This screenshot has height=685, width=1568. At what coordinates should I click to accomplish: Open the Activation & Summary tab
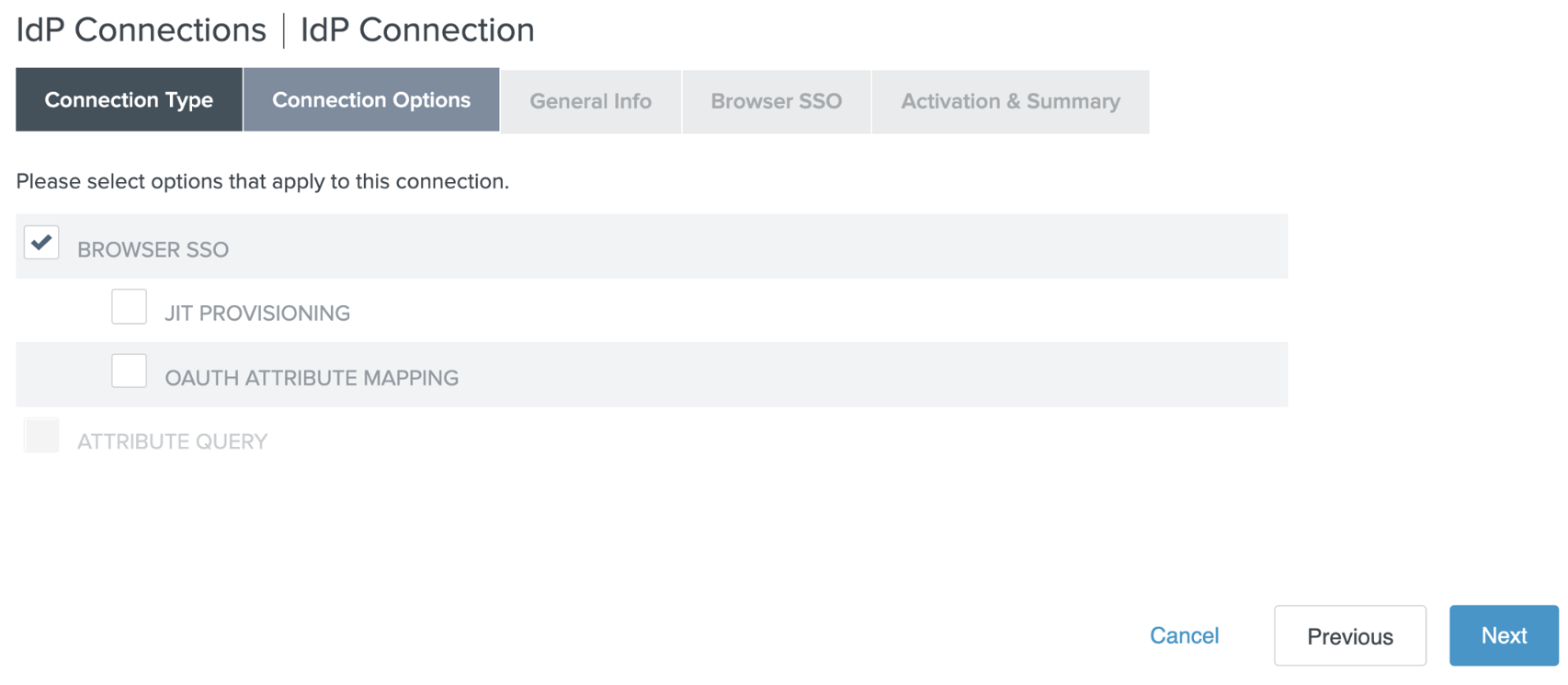pos(1010,101)
